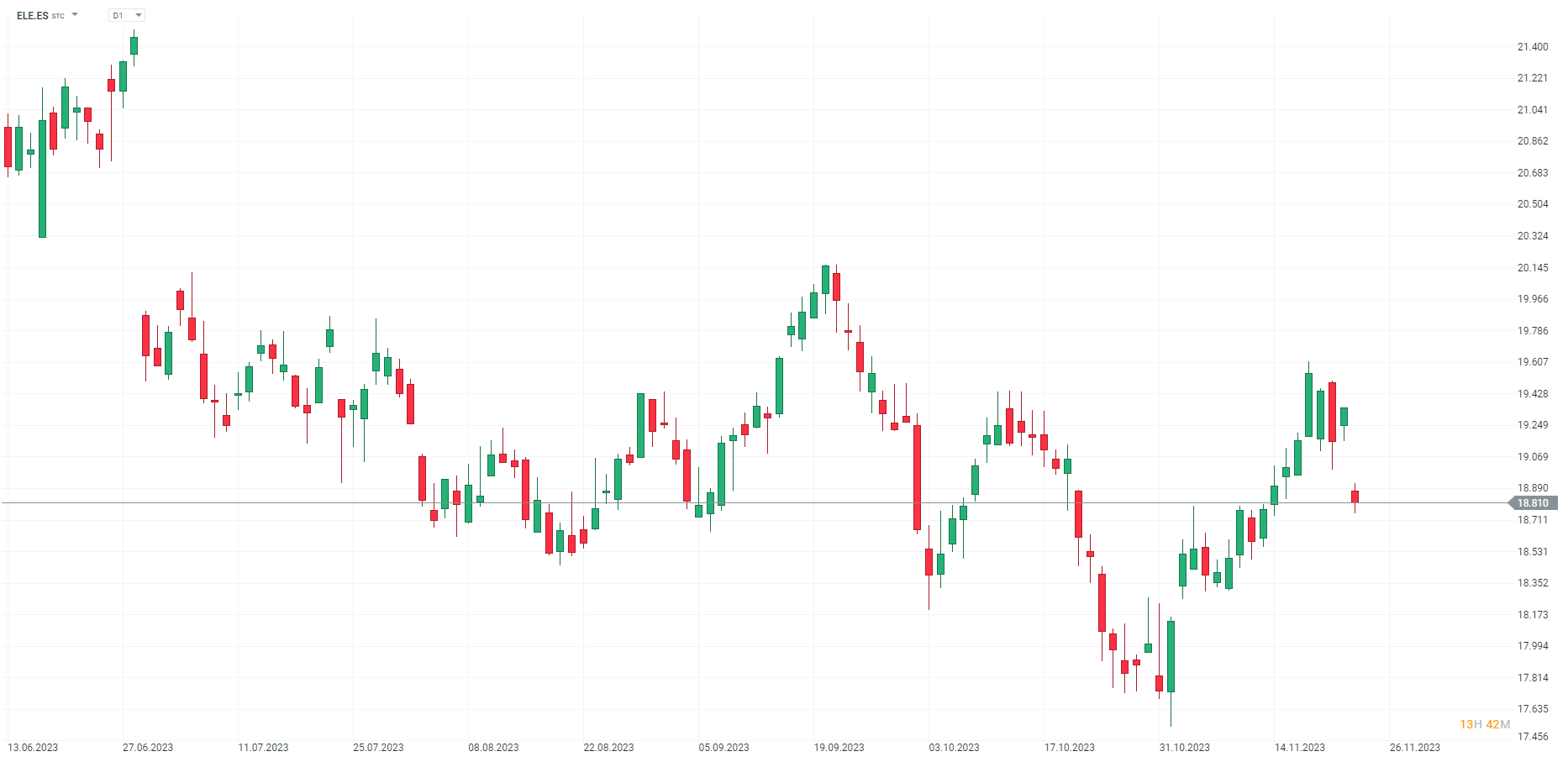Open the ELE.ES symbol dropdown arrow
The height and width of the screenshot is (762, 1568).
click(x=75, y=15)
